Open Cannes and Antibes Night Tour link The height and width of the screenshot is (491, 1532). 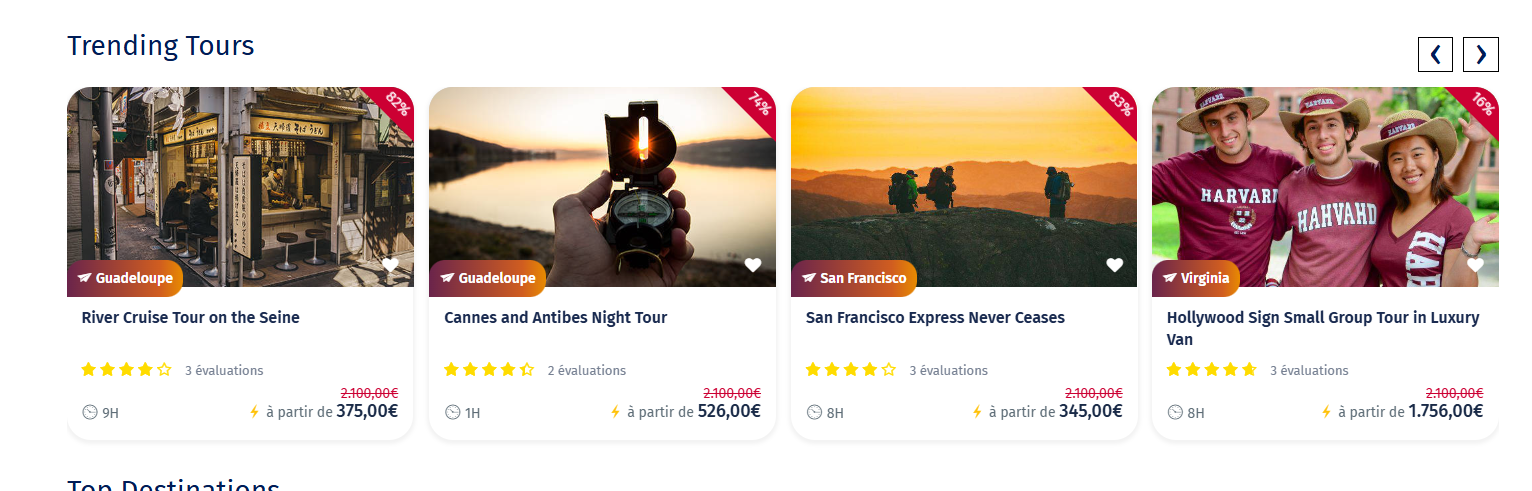pos(555,318)
